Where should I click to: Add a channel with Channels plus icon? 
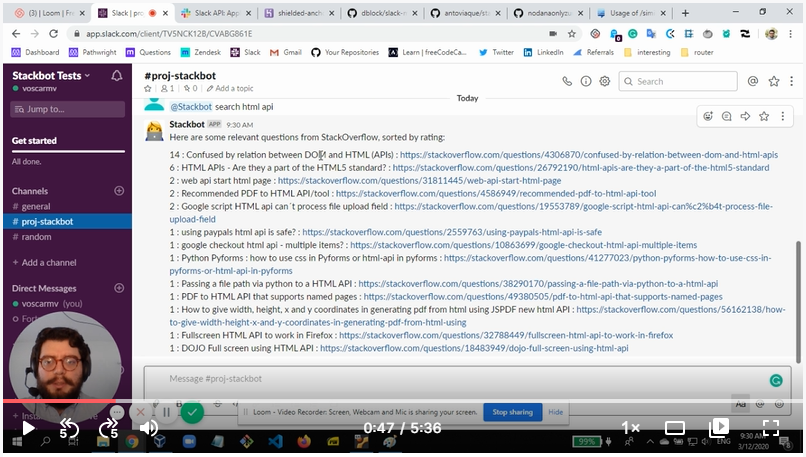[119, 191]
